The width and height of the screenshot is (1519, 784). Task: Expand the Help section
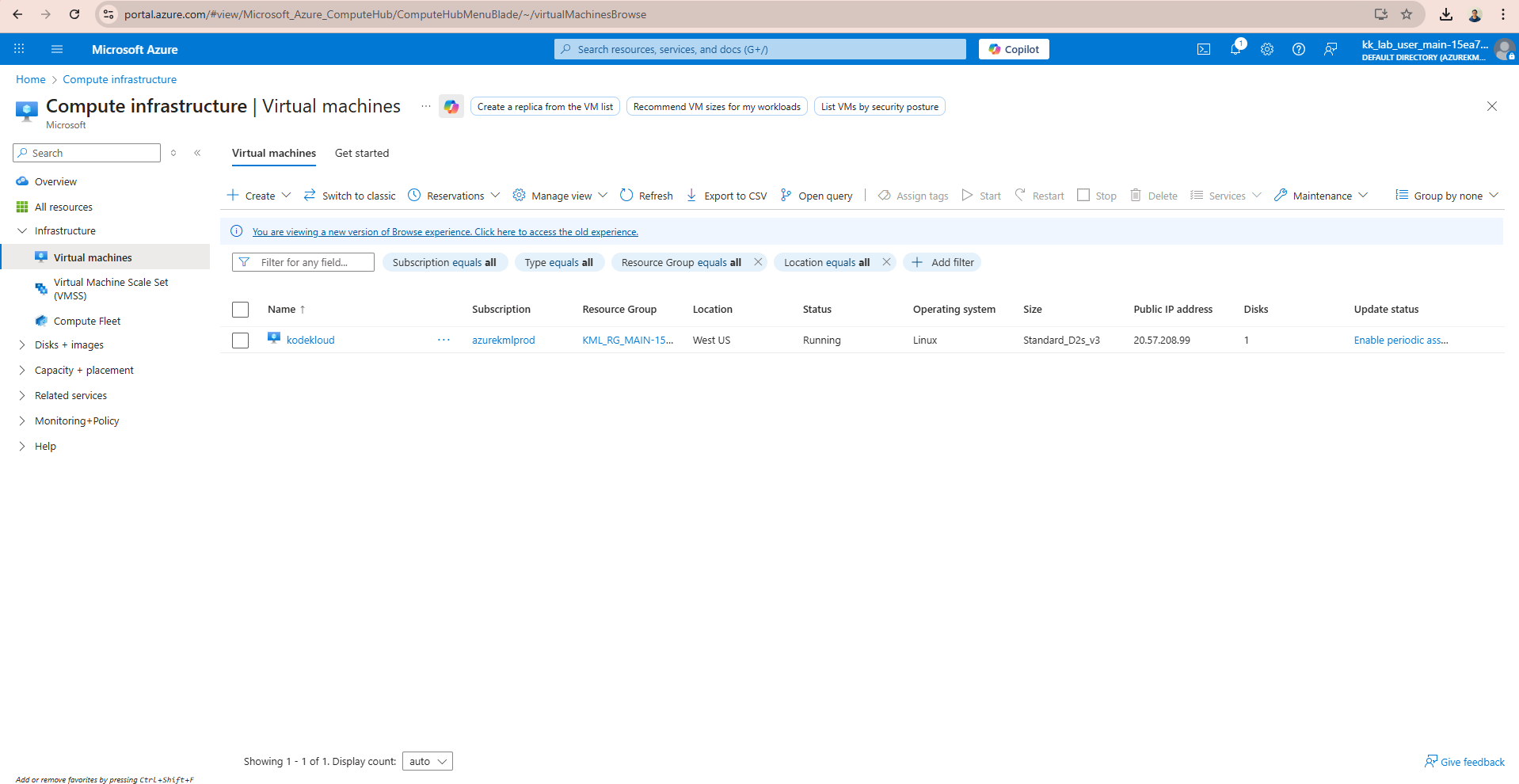click(21, 446)
